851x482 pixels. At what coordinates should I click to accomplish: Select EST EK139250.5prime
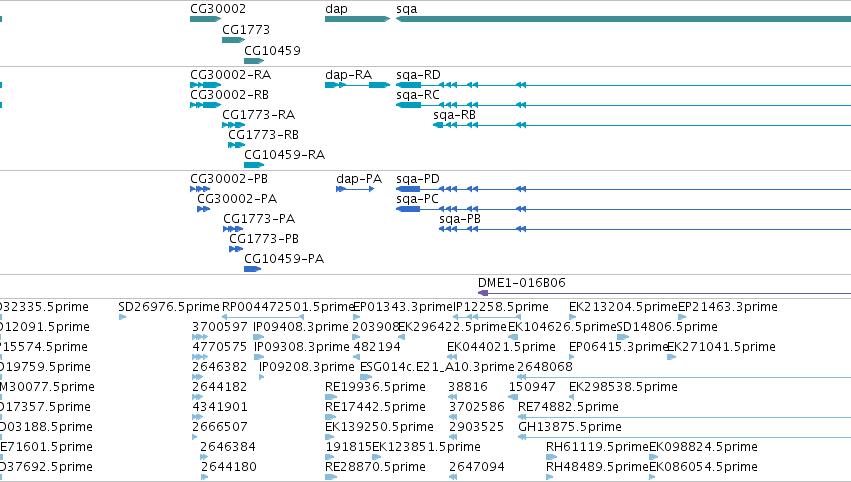pyautogui.click(x=379, y=427)
